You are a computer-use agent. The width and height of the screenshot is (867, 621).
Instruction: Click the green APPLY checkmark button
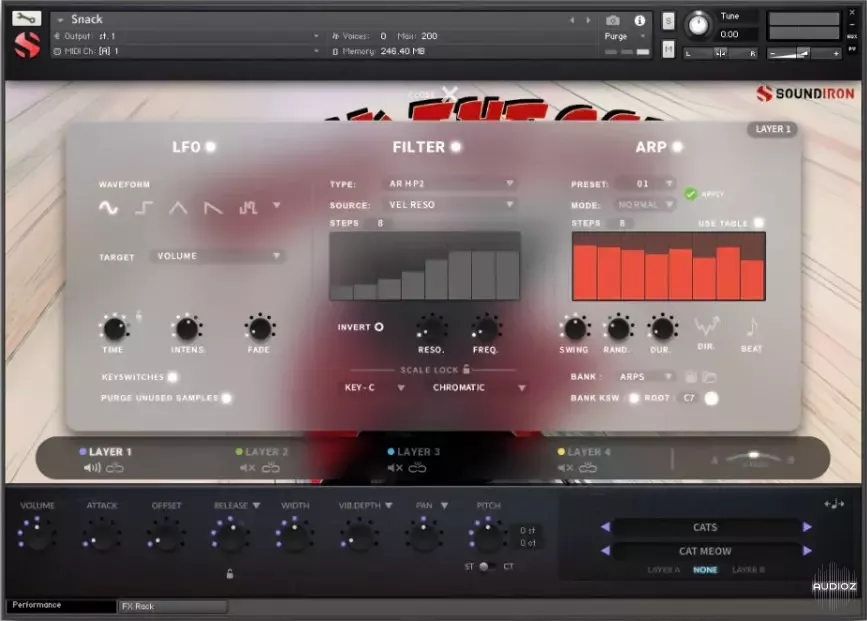tap(690, 194)
